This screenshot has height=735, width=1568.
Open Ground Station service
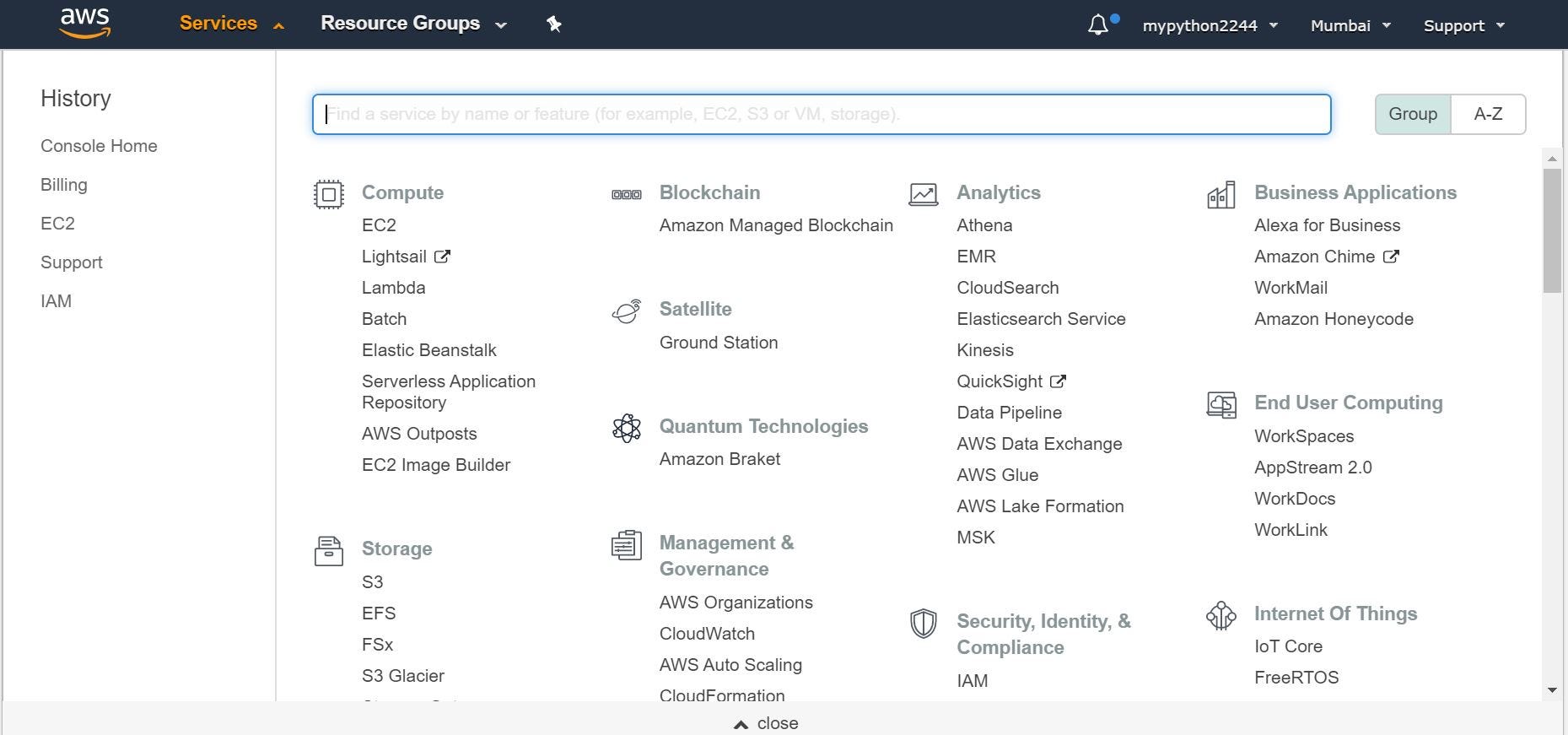(719, 343)
